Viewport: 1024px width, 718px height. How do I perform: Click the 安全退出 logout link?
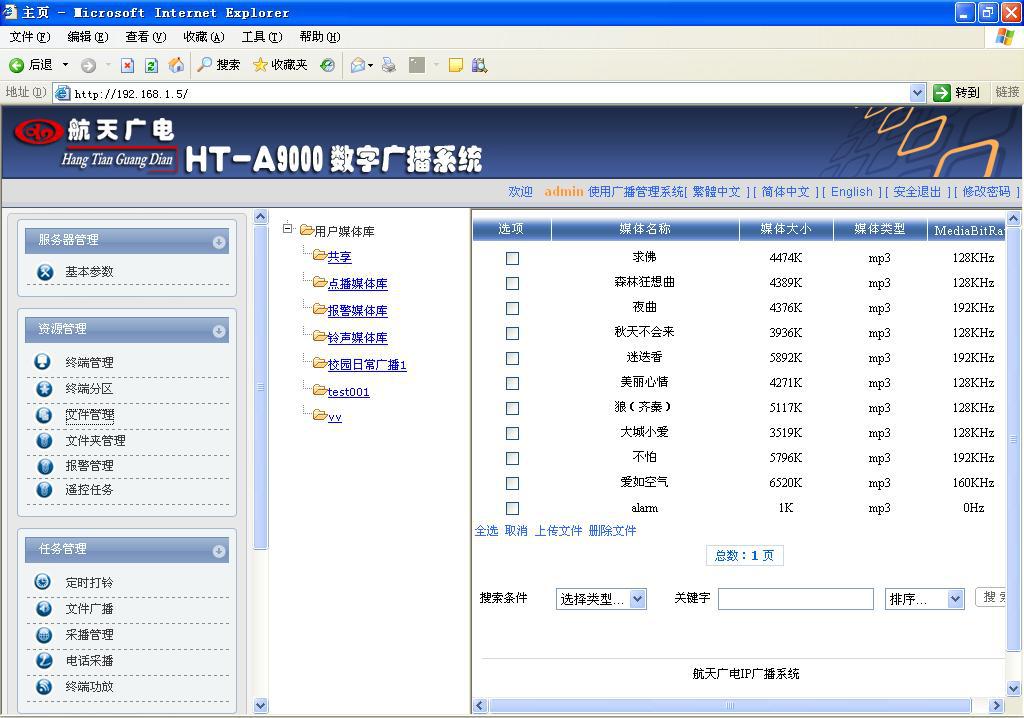pyautogui.click(x=917, y=192)
